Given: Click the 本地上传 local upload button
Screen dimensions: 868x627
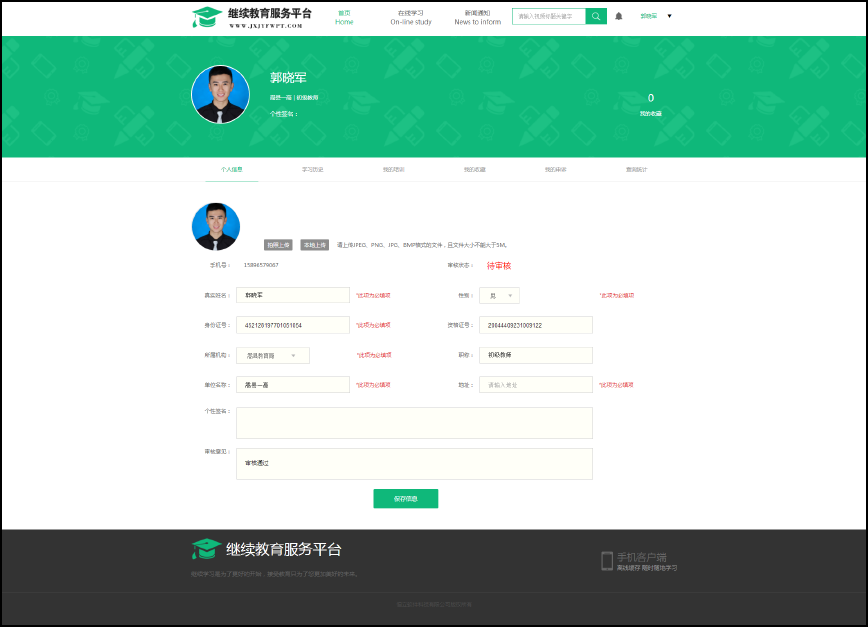Looking at the screenshot, I should click(315, 245).
